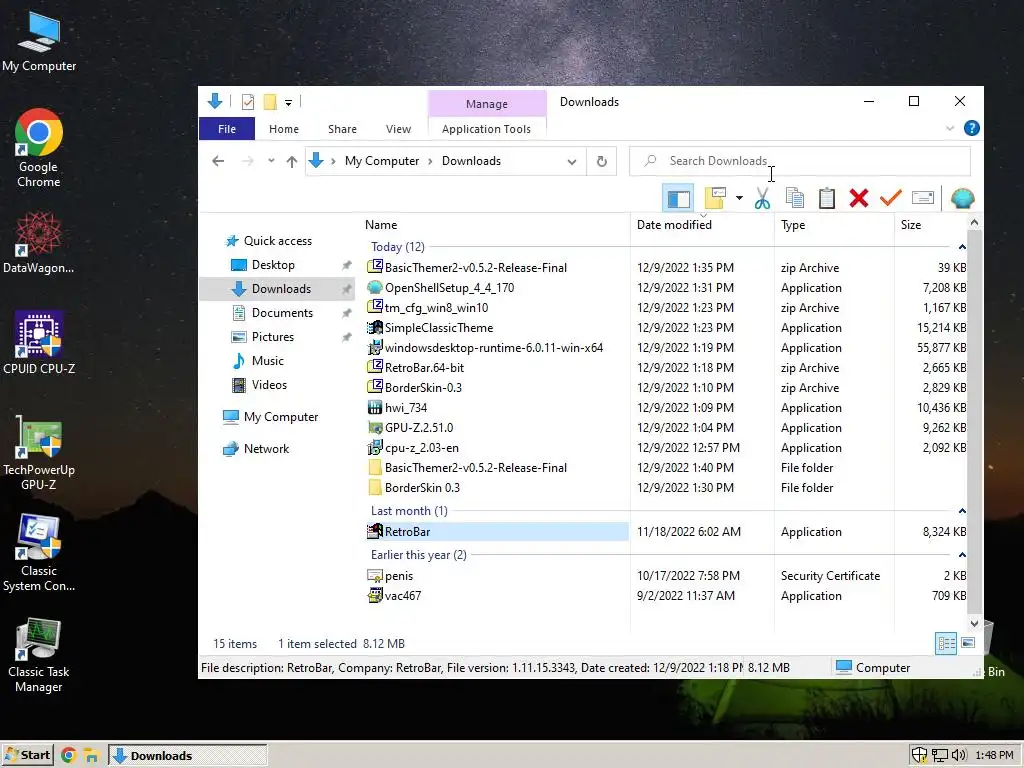
Task: Select the vac467 application
Action: tap(403, 596)
